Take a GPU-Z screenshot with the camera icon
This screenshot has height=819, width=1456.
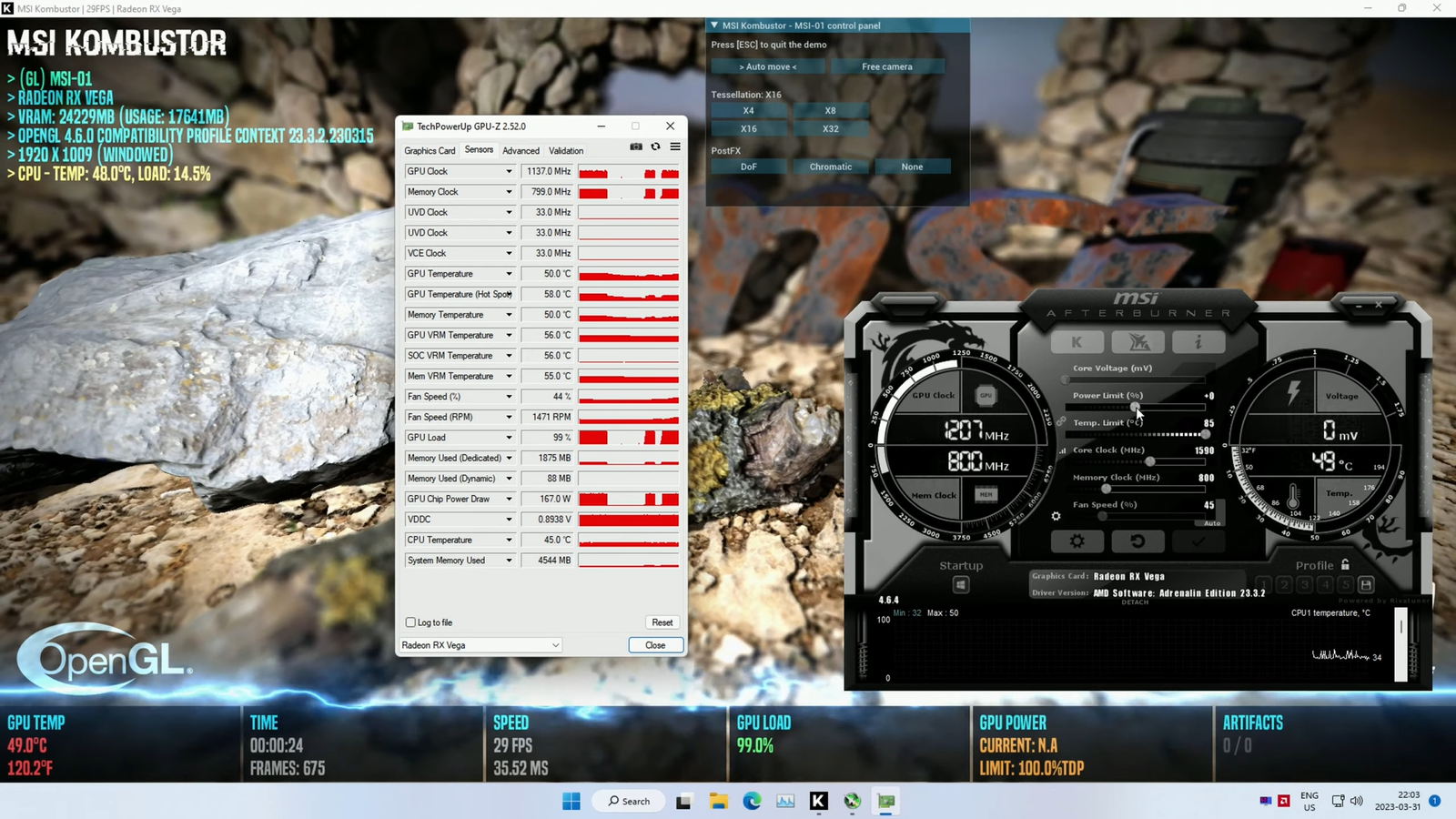click(x=636, y=147)
